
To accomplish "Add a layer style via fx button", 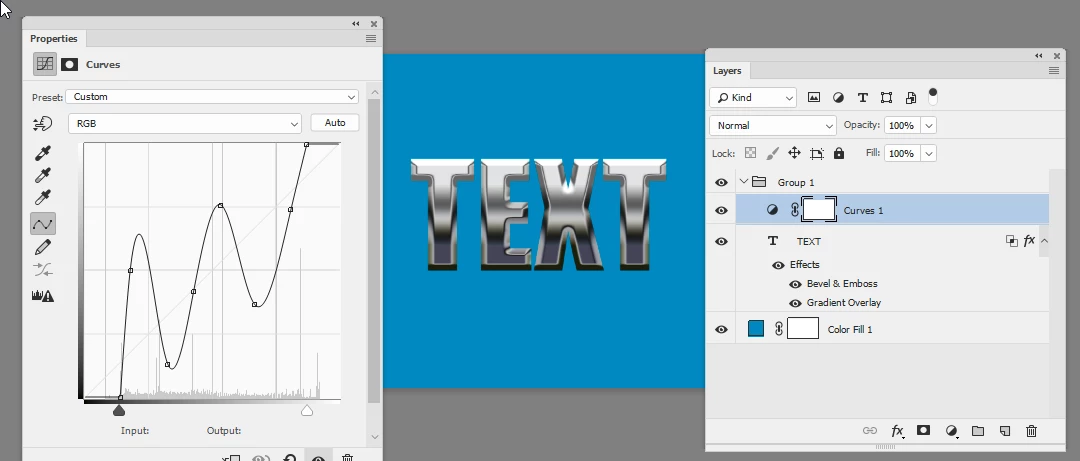I will tap(897, 431).
